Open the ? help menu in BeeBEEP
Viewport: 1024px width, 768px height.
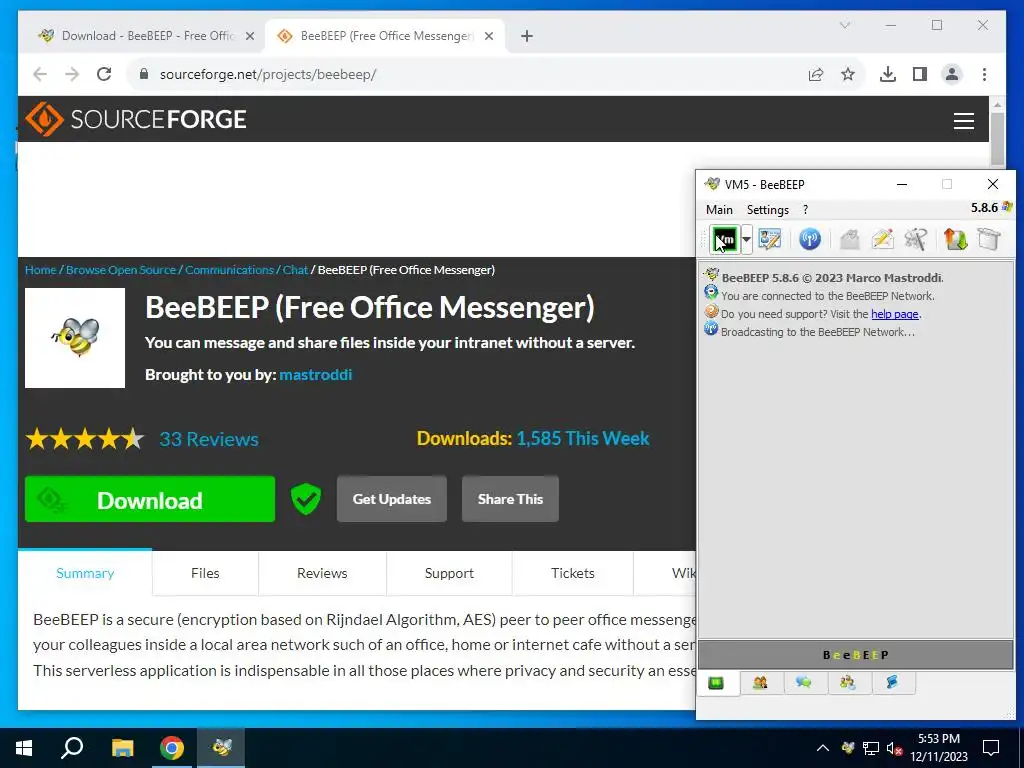(805, 210)
